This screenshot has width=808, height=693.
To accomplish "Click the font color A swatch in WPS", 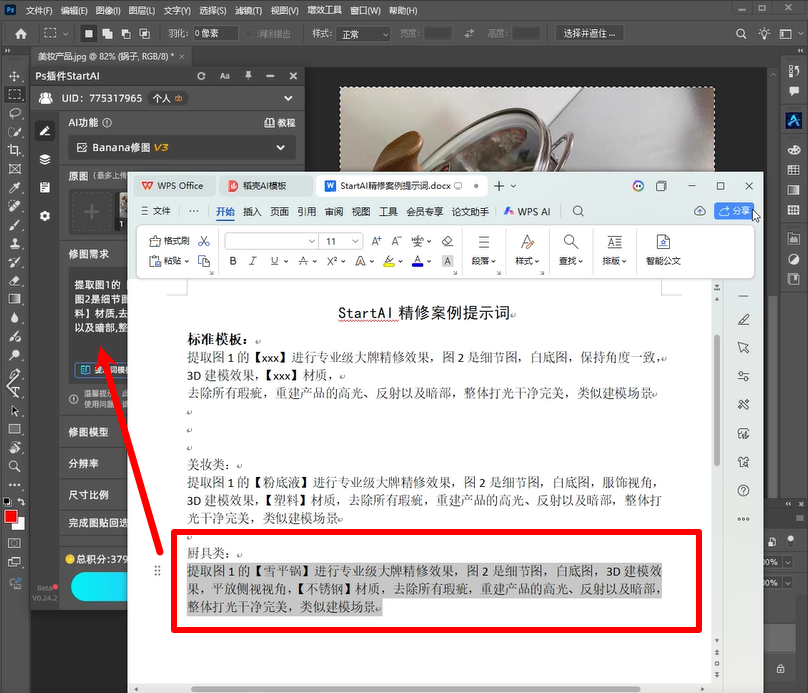I will point(417,261).
